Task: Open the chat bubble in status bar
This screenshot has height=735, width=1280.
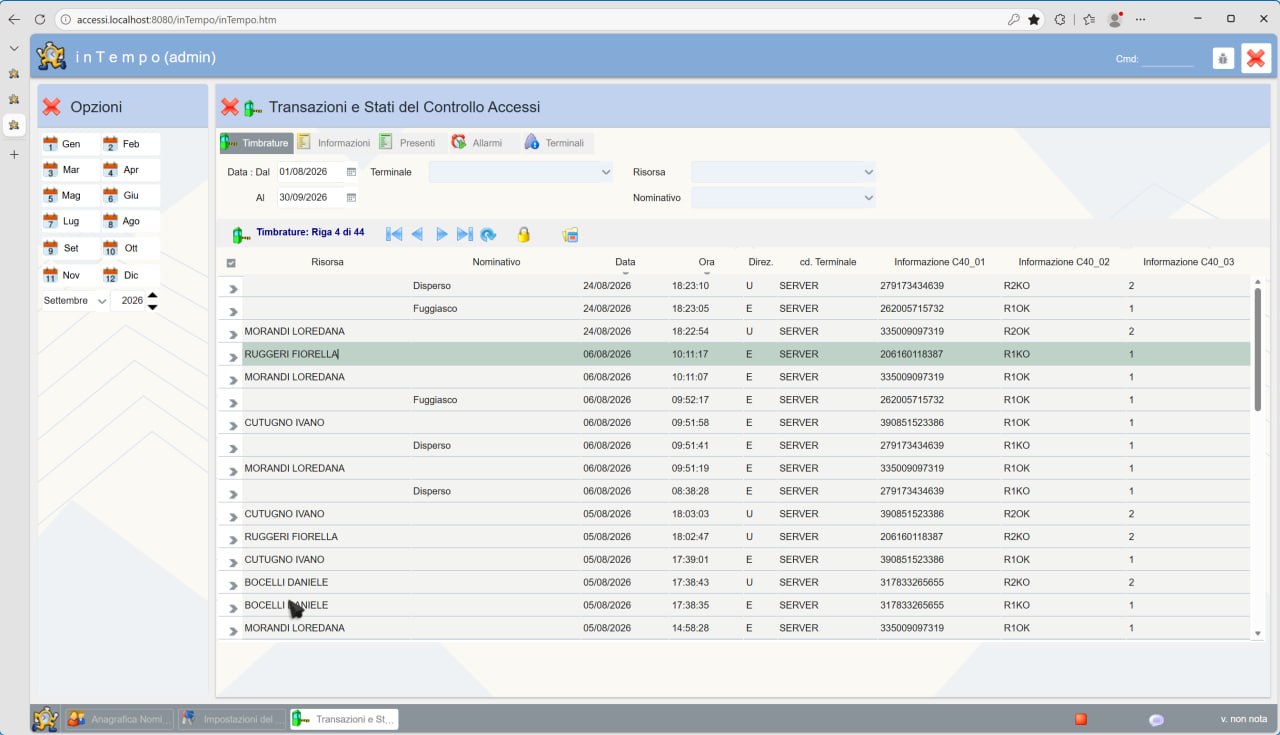Action: (x=1156, y=720)
